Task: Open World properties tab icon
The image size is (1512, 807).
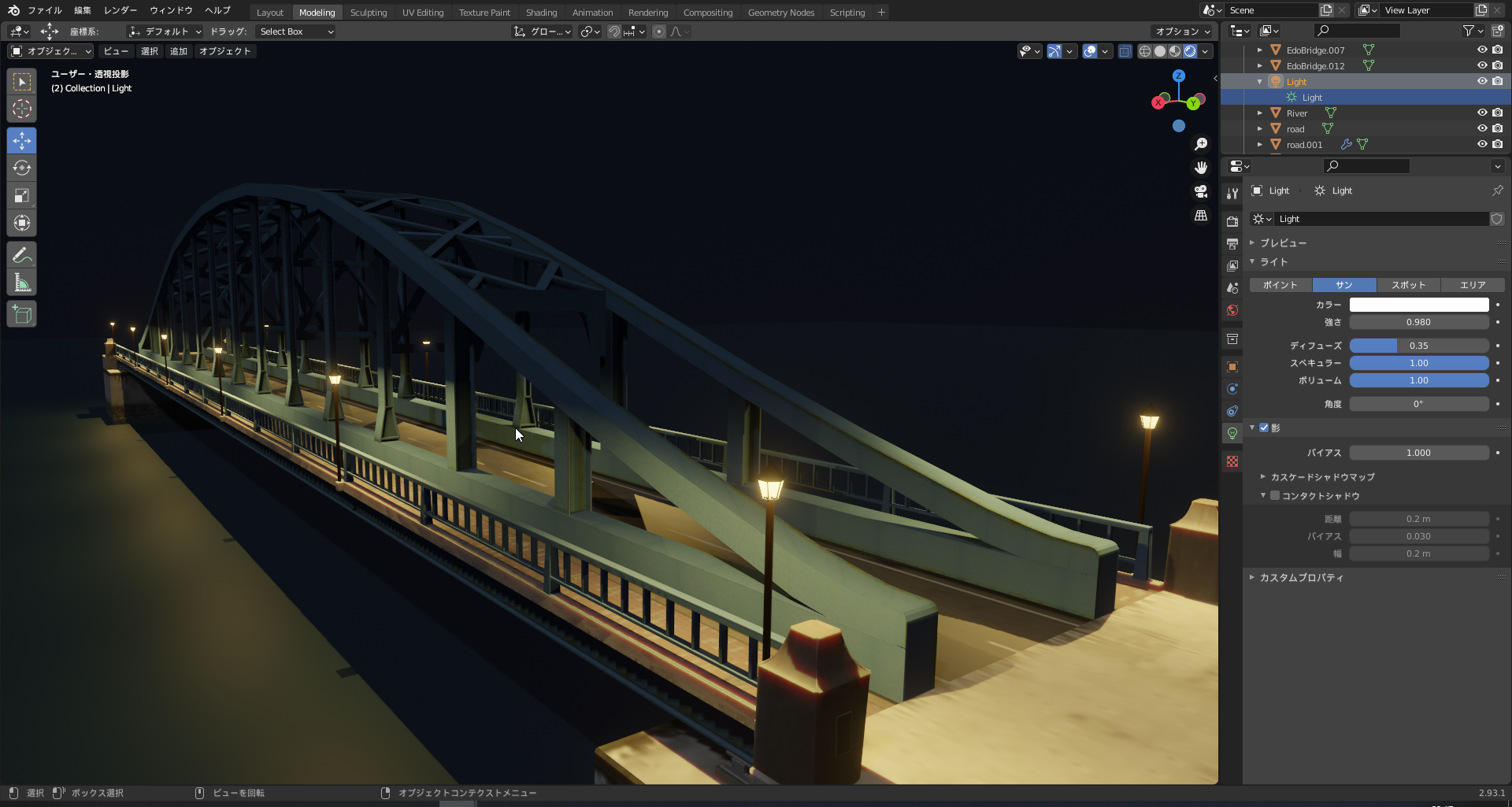Action: 1232,310
